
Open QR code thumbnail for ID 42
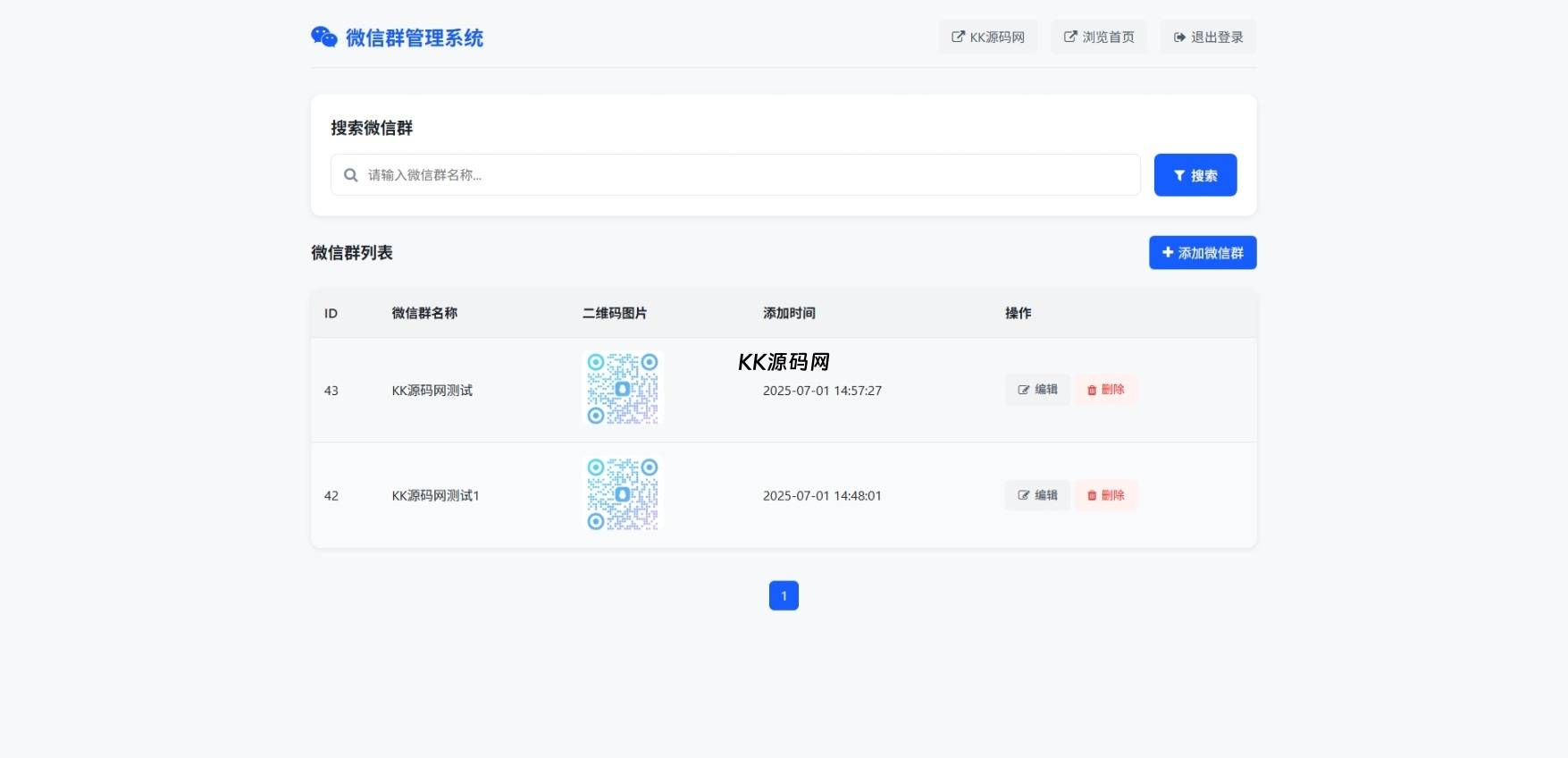tap(623, 494)
